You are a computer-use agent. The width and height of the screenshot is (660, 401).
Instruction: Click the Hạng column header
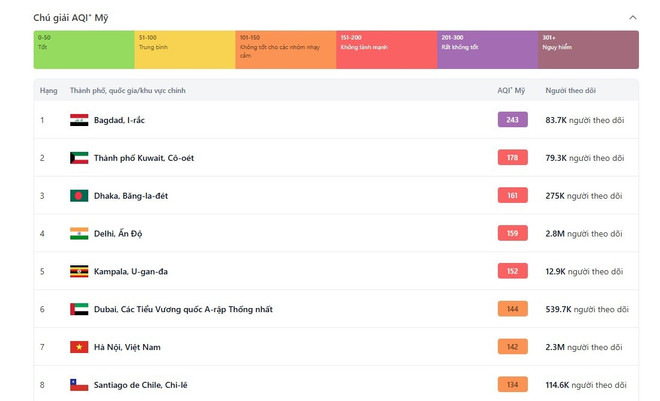[x=48, y=91]
